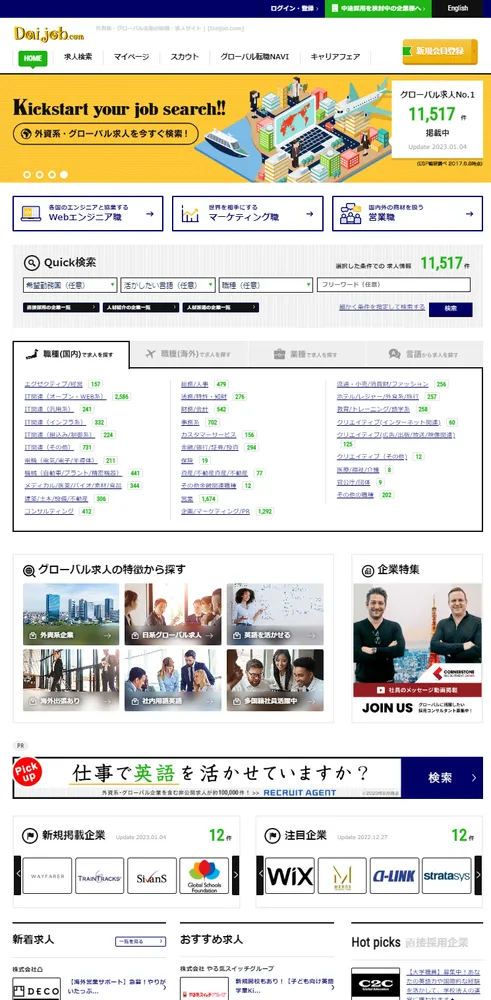The width and height of the screenshot is (491, 1000).
Task: Open the TrainTracks company logo
Action: coord(99,876)
